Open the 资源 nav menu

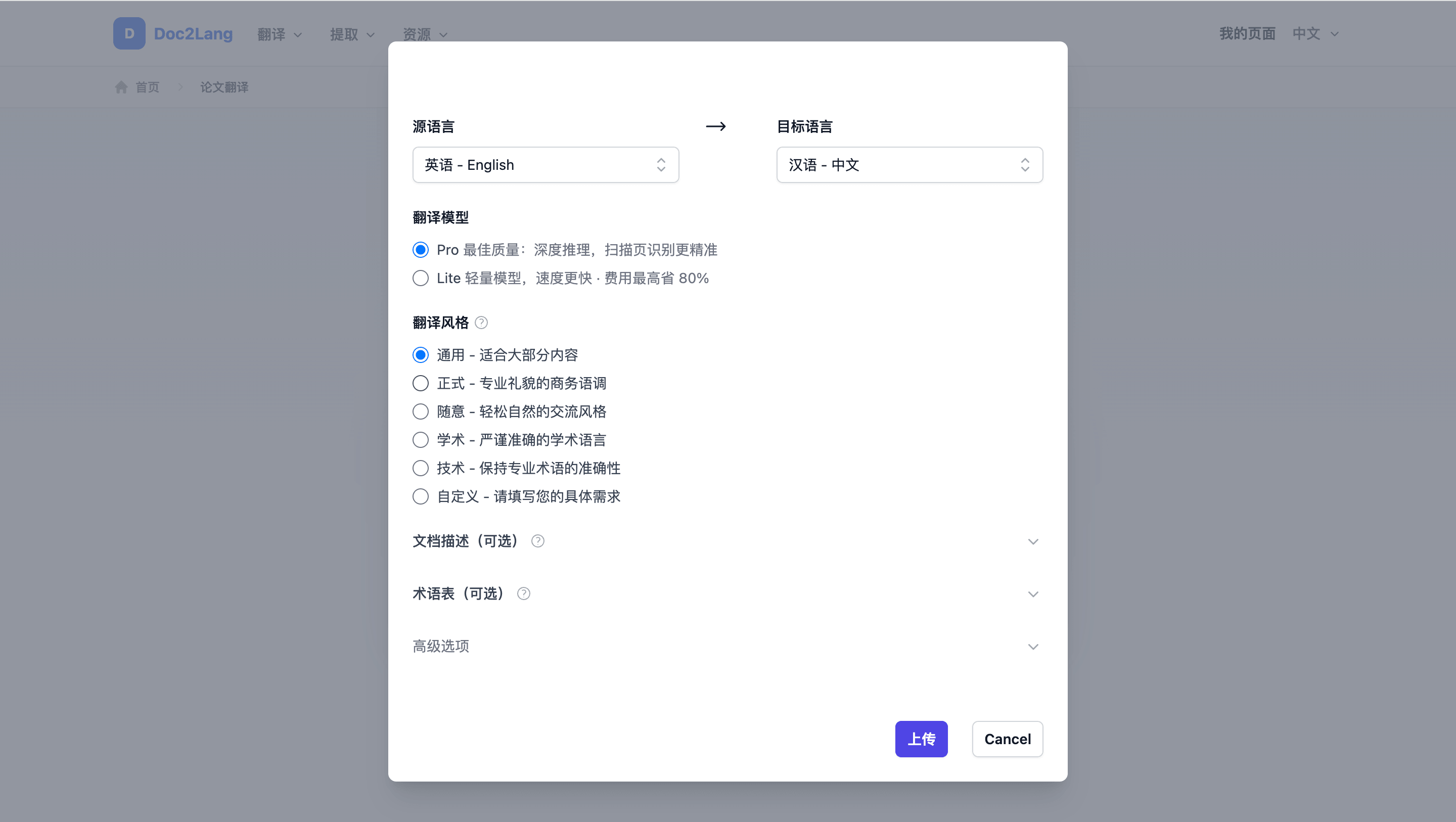(x=425, y=34)
